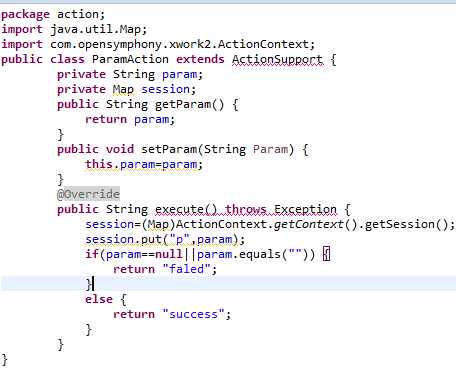Viewport: 456px width, 370px height.
Task: Click the 'package' keyword on first line
Action: [25, 15]
